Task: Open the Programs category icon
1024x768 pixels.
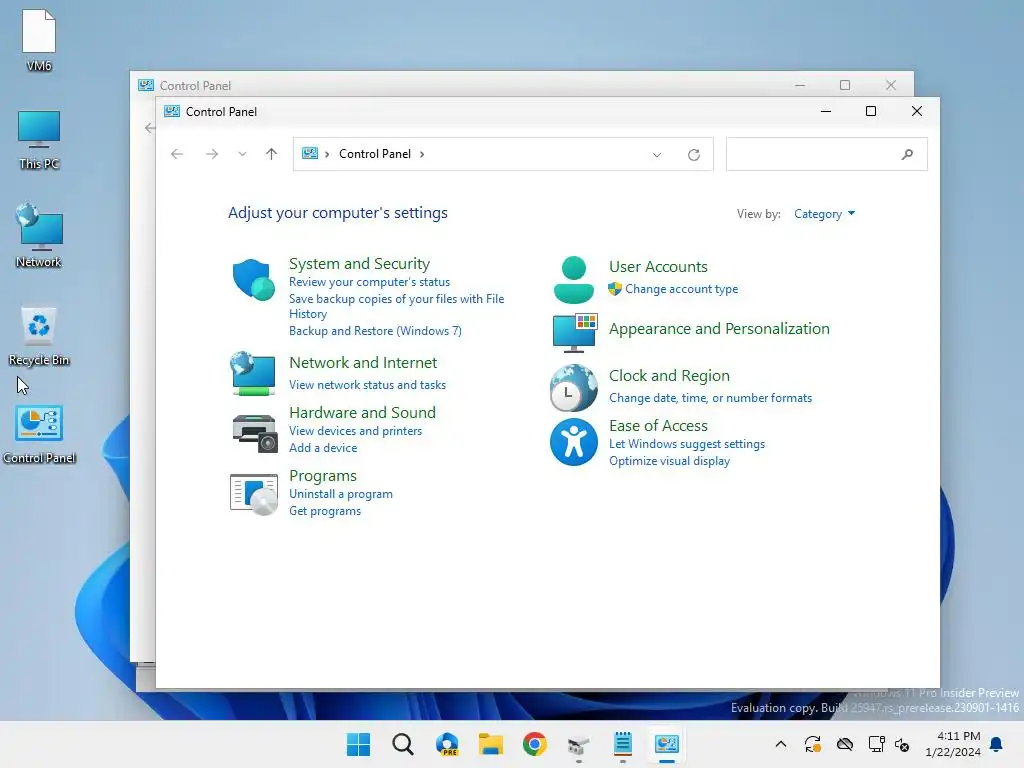Action: (x=254, y=494)
